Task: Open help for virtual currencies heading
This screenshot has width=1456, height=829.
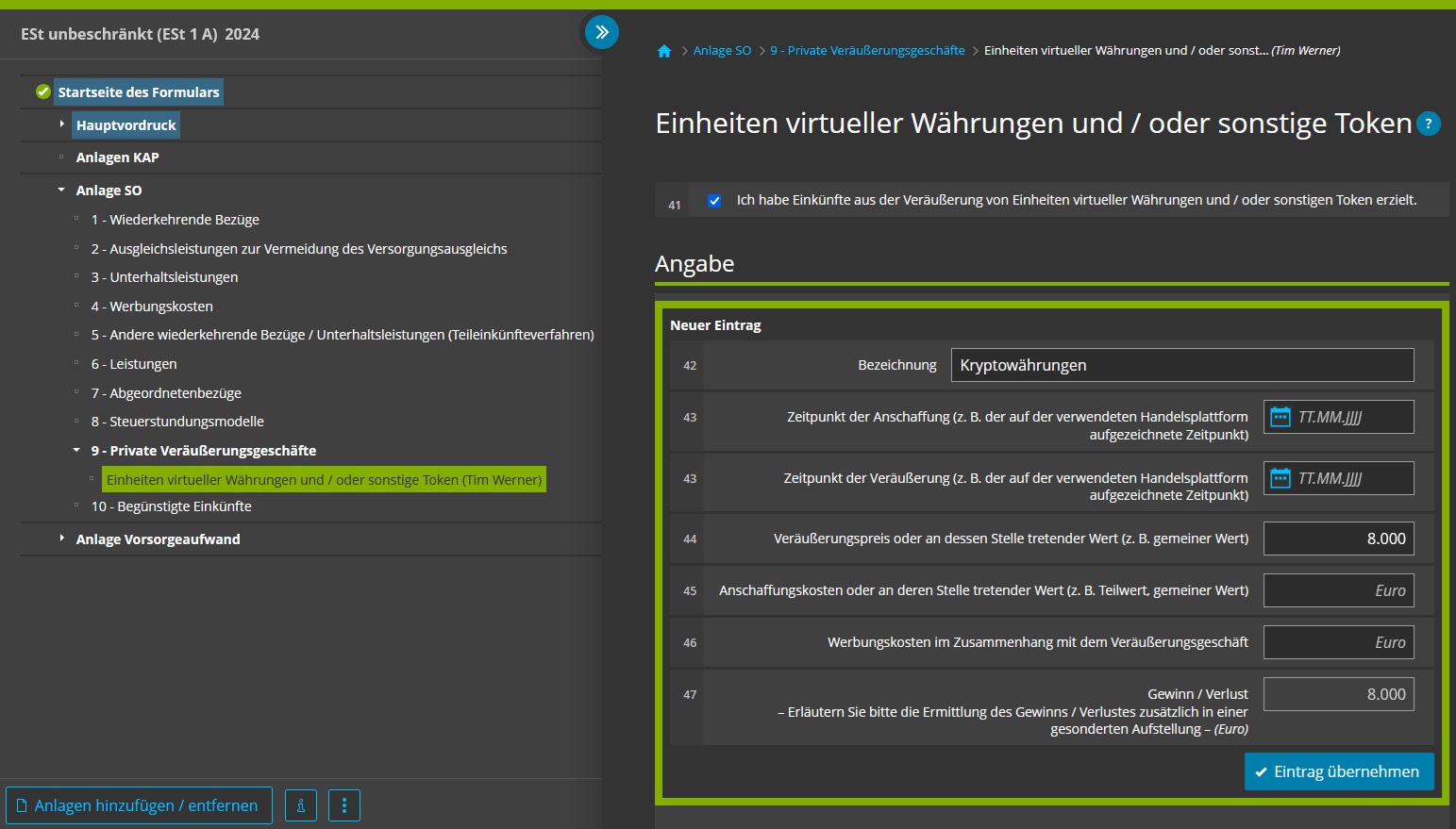Action: 1429,124
